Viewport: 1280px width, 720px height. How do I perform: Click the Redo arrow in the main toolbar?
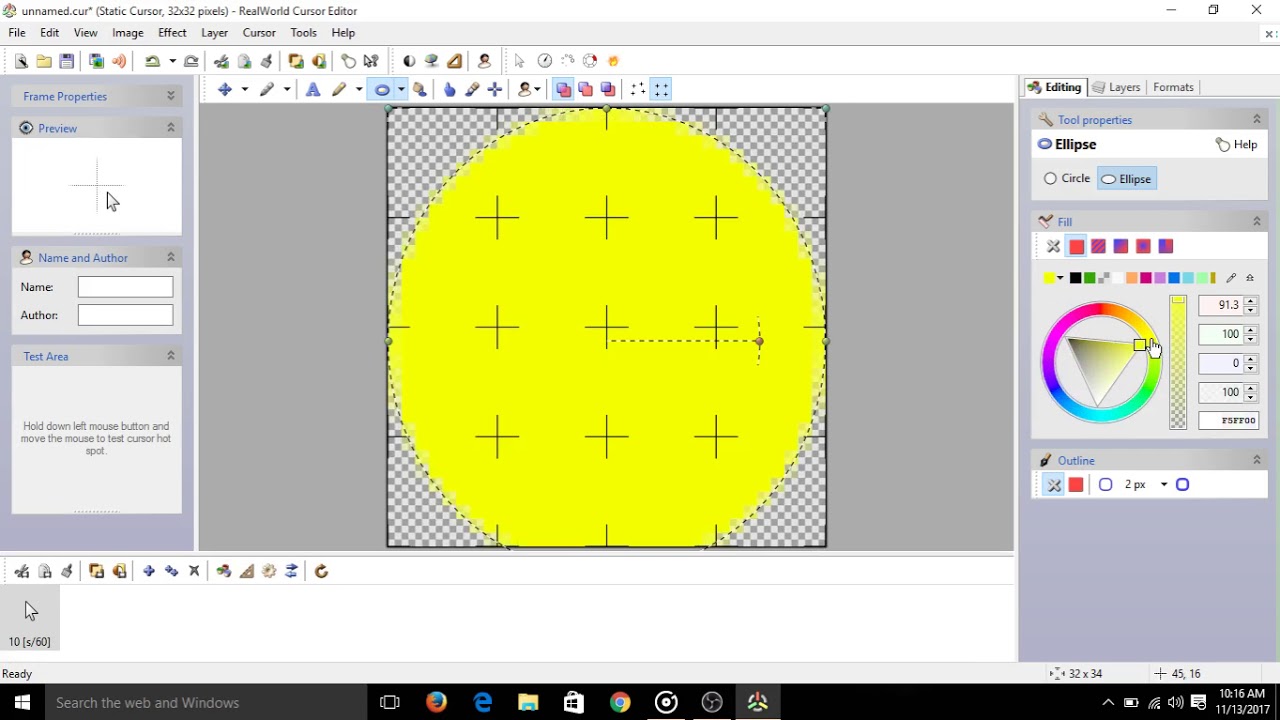(x=191, y=61)
